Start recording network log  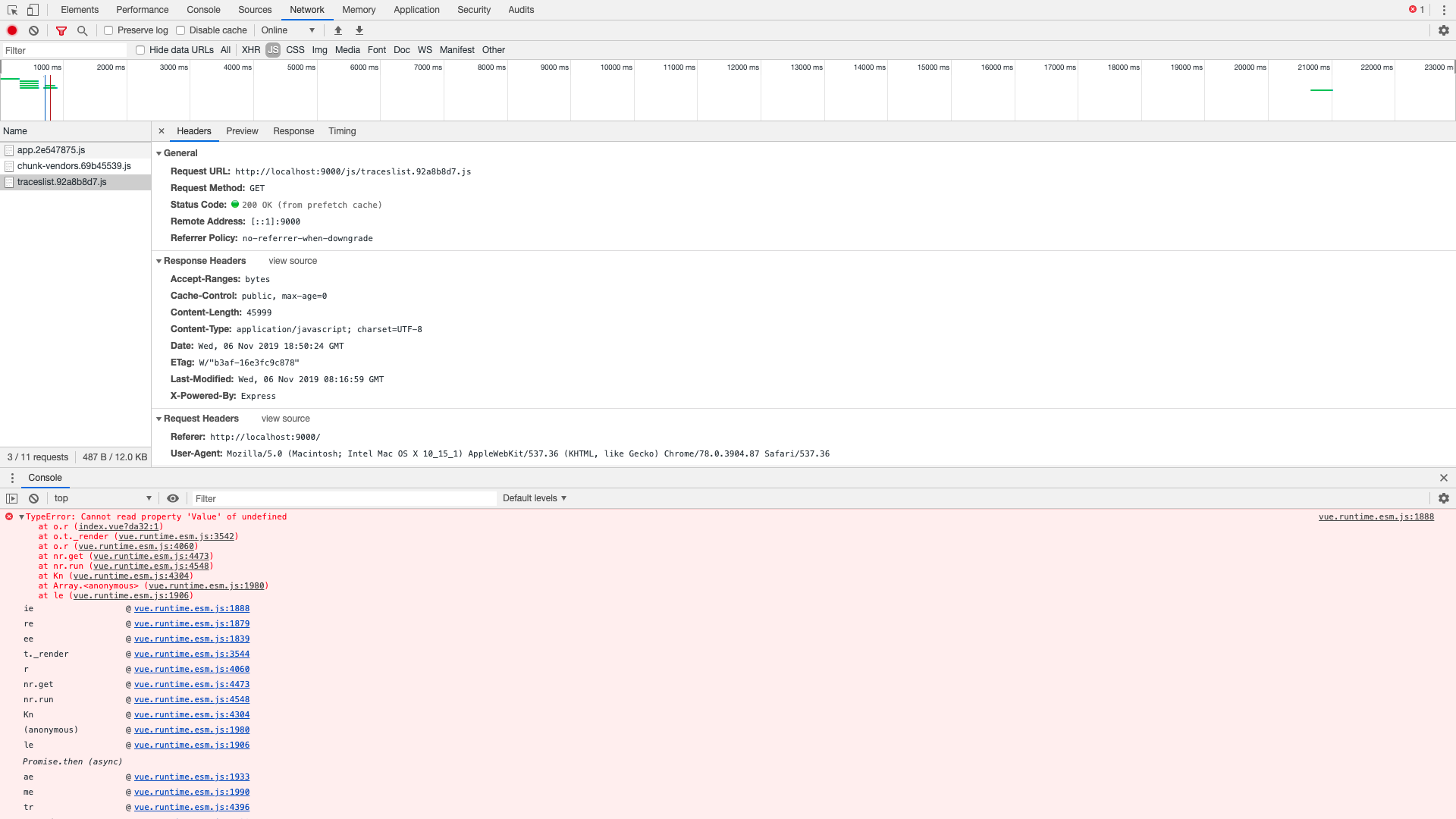pyautogui.click(x=11, y=30)
